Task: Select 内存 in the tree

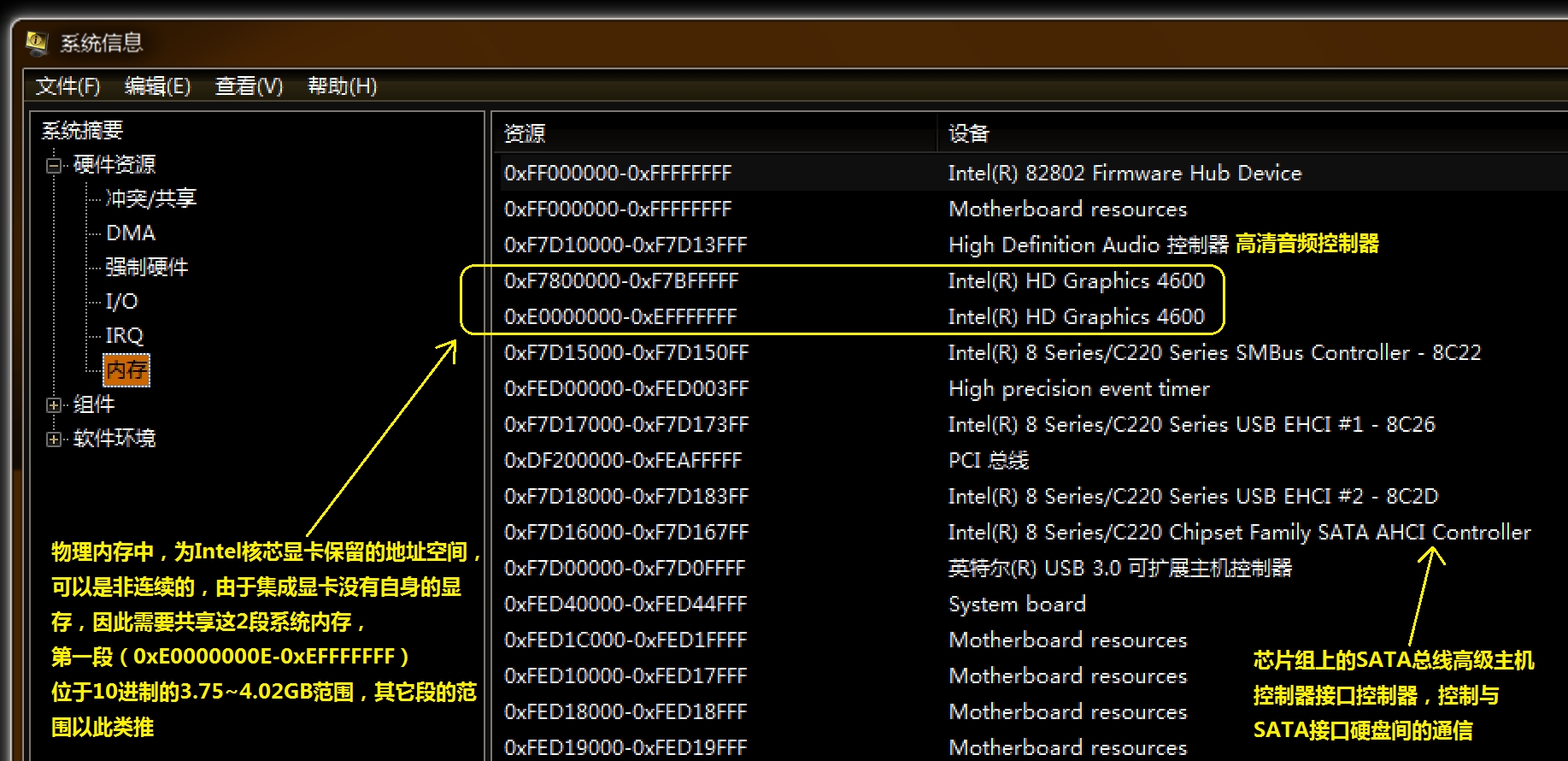Action: click(x=126, y=370)
